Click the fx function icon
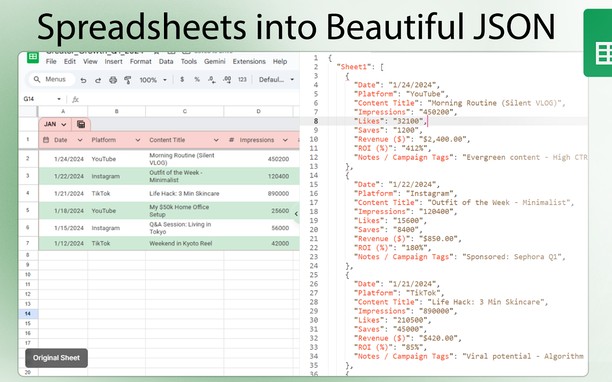 click(x=75, y=99)
